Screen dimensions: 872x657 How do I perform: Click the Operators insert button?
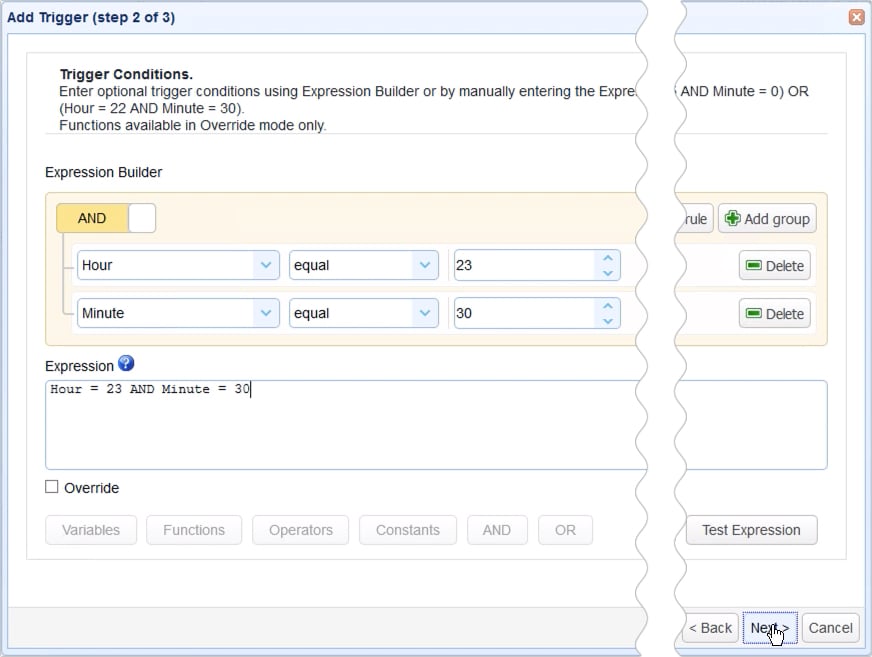click(300, 530)
